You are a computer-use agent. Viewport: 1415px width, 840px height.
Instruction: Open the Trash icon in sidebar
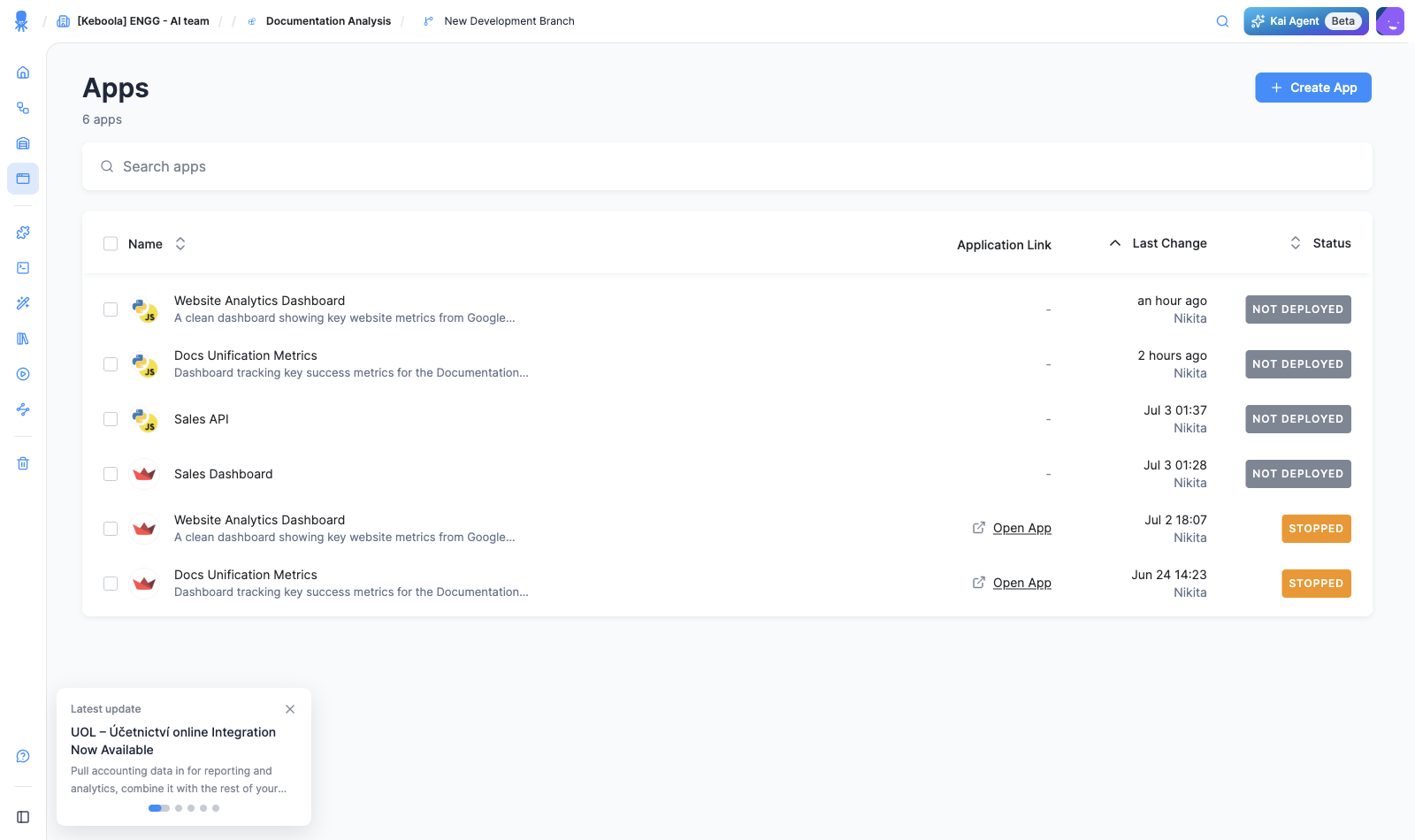coord(23,463)
